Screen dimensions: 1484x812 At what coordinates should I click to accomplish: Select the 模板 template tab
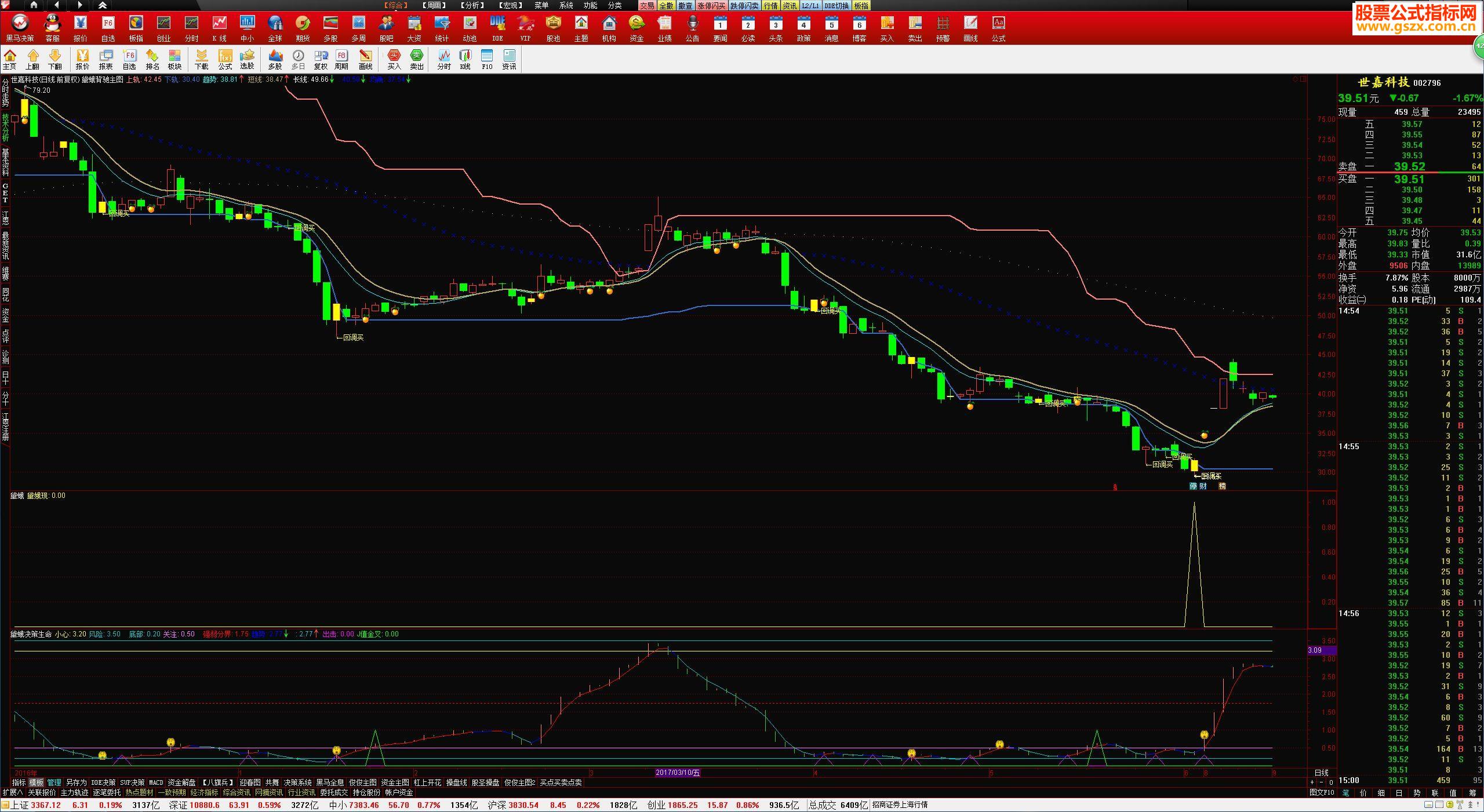point(36,782)
